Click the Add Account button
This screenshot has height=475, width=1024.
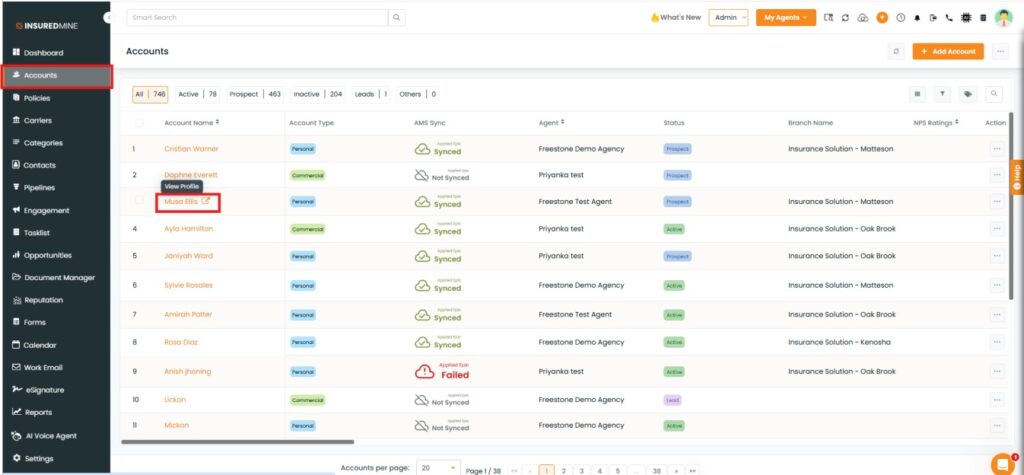pyautogui.click(x=948, y=51)
